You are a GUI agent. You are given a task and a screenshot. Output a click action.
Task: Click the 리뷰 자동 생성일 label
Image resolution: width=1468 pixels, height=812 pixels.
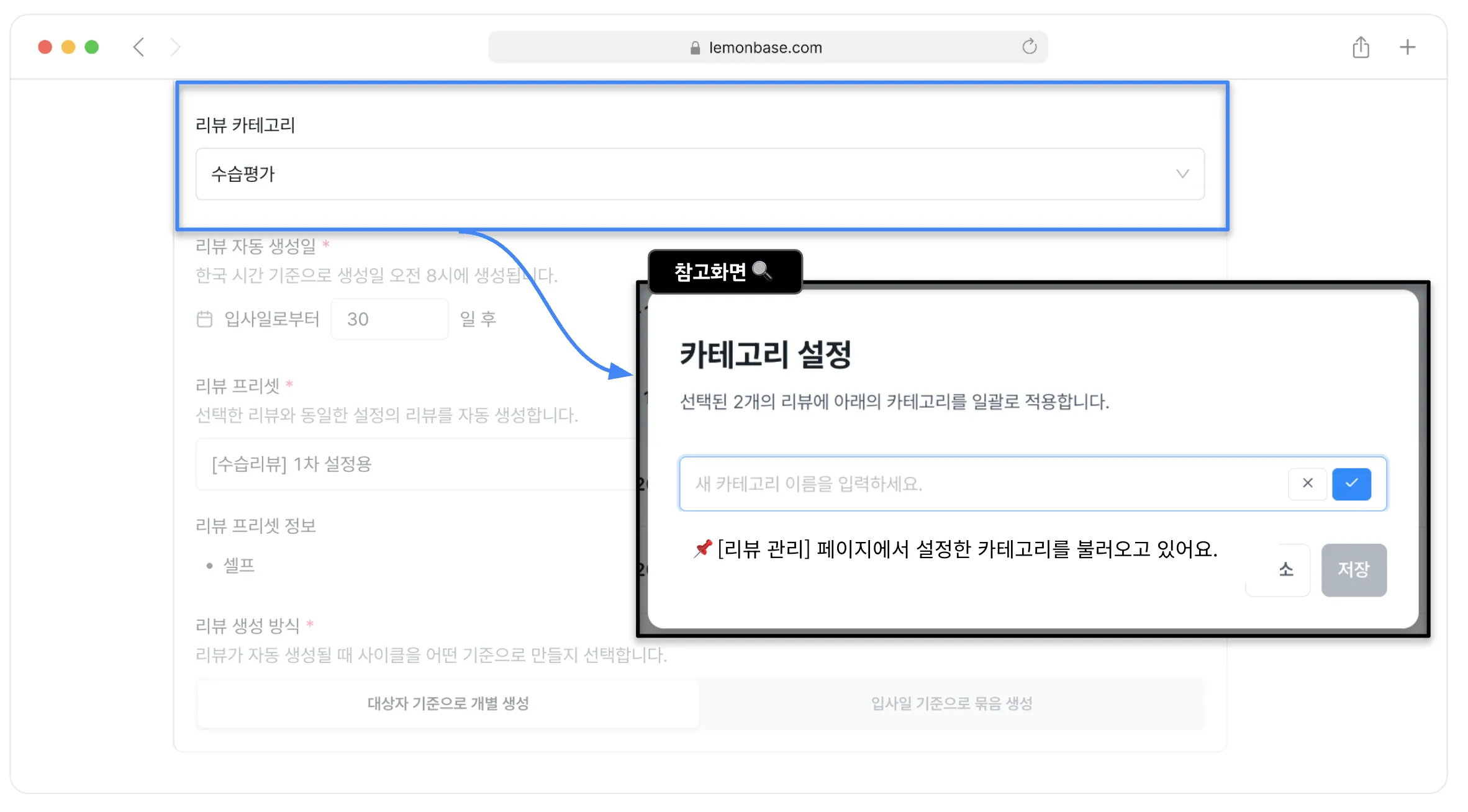pyautogui.click(x=255, y=246)
